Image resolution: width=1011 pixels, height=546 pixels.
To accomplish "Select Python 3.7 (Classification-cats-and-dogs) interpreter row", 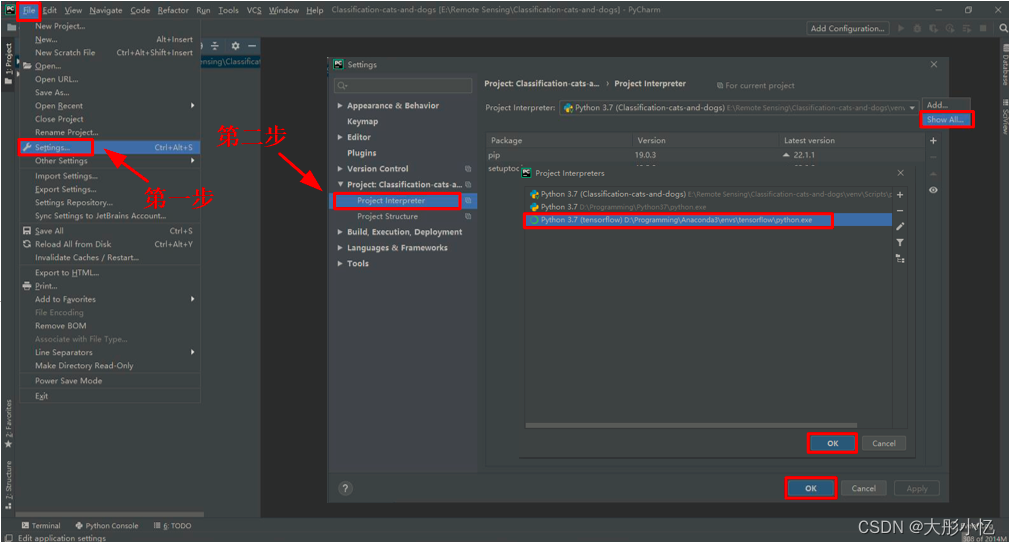I will (x=708, y=195).
